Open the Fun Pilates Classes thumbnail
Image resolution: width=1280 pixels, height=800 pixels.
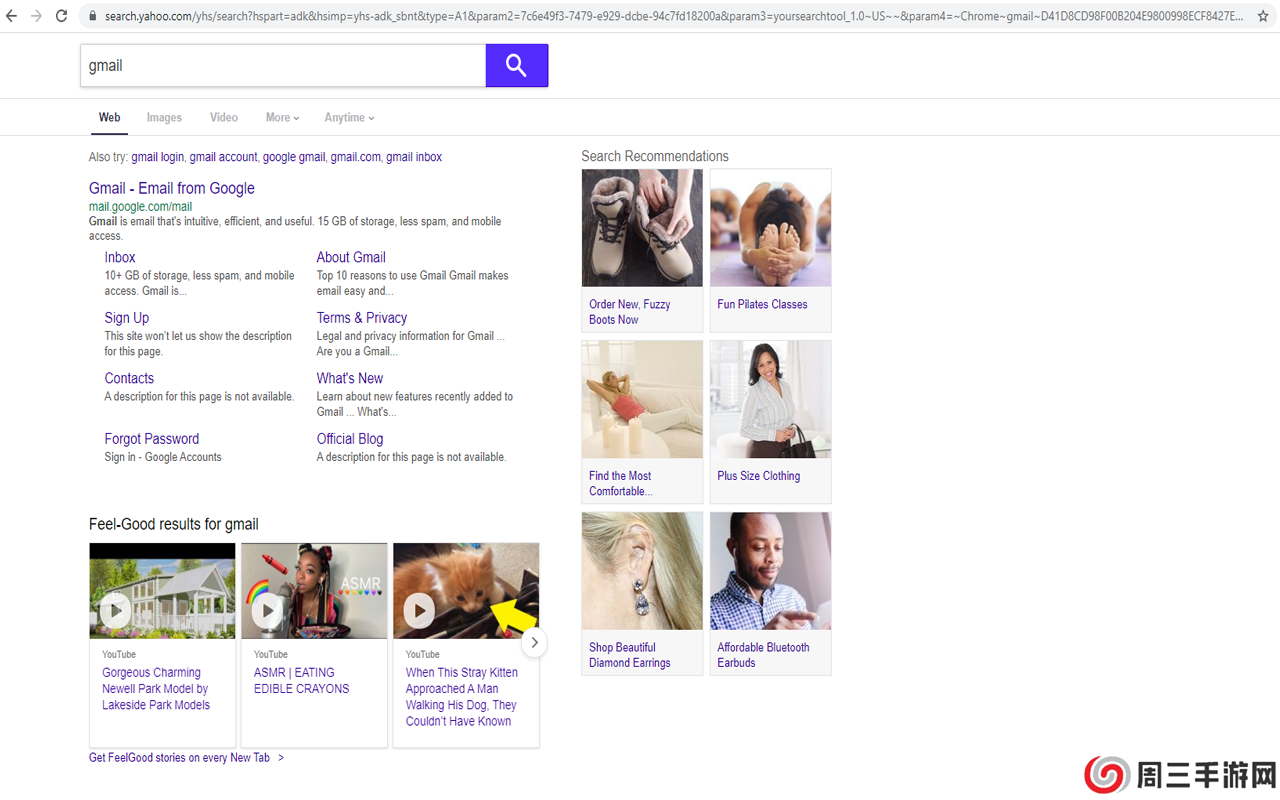coord(770,227)
